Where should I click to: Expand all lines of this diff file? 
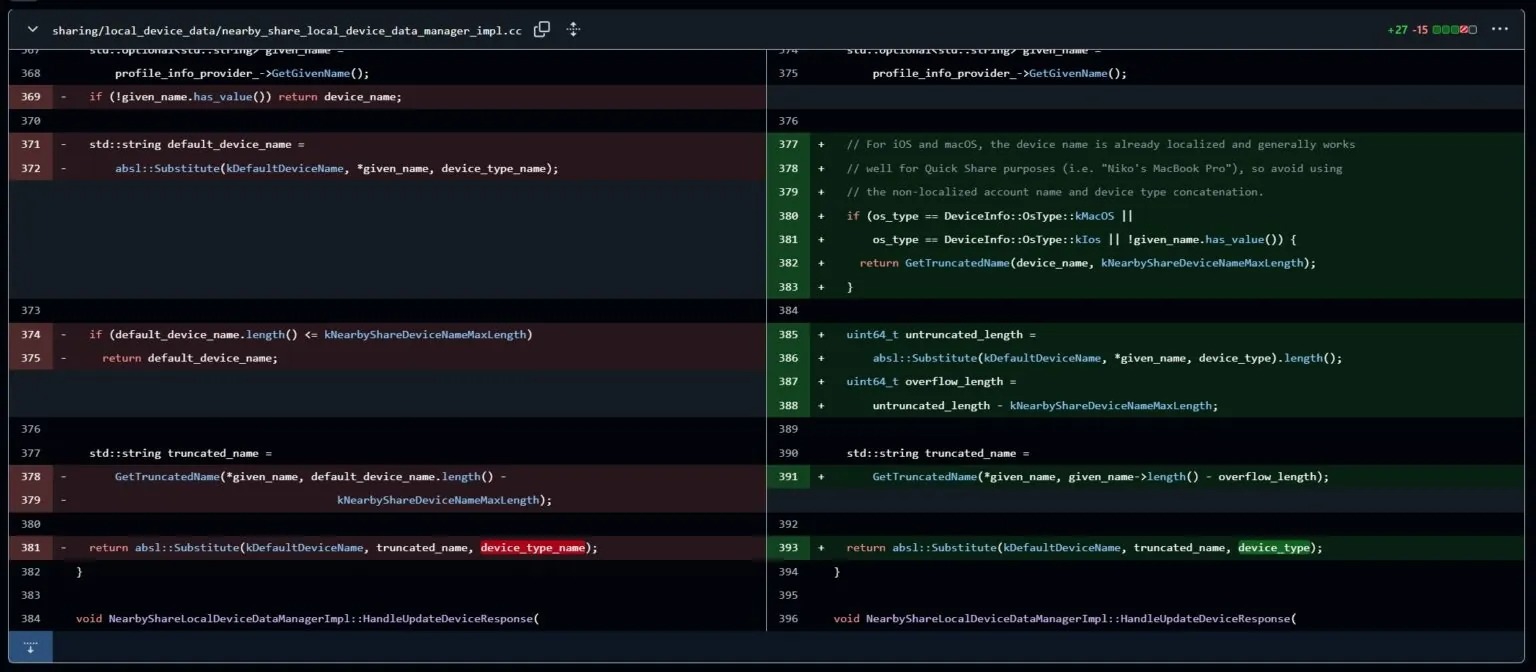(573, 30)
